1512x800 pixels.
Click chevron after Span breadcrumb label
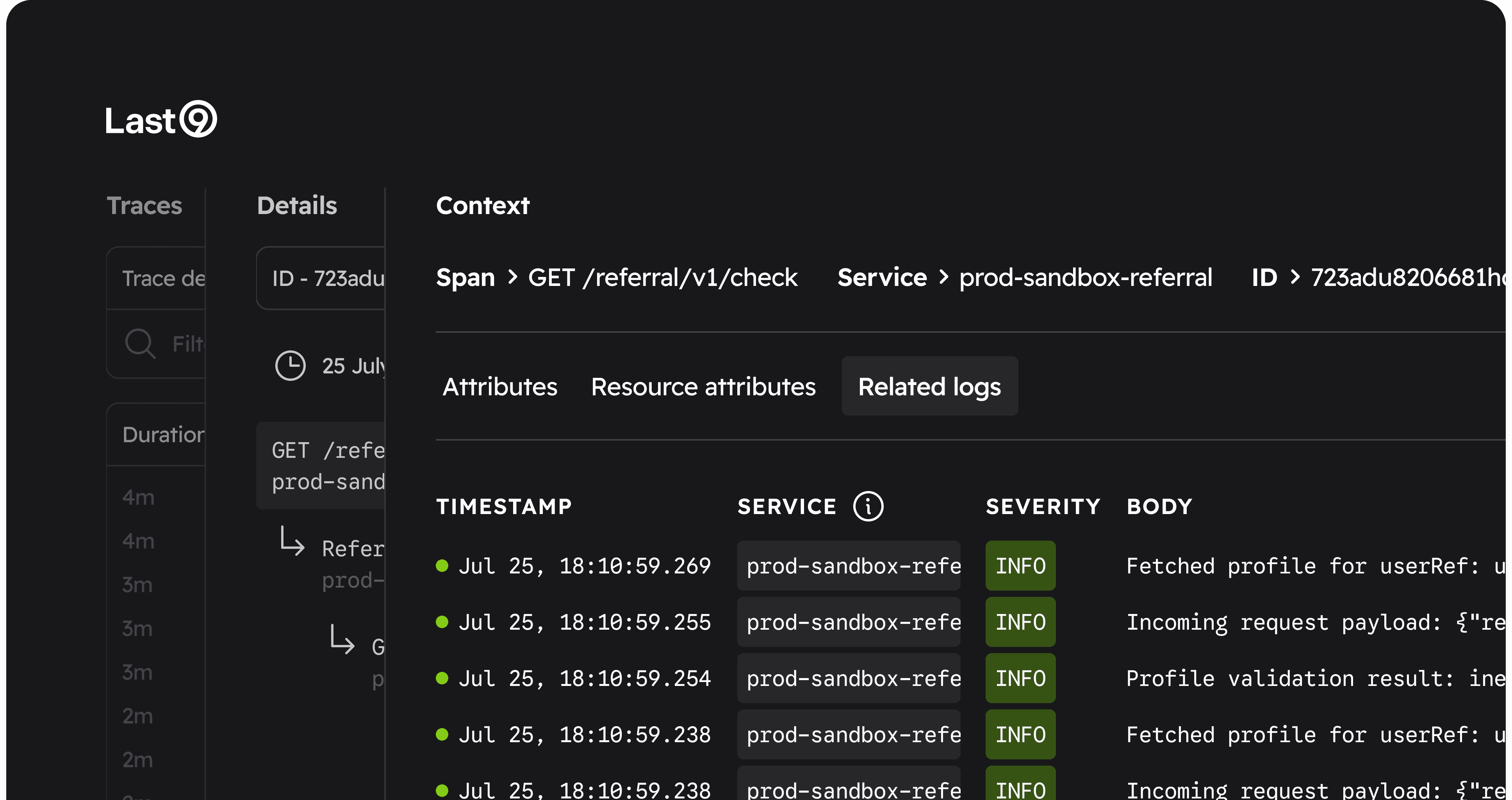512,277
